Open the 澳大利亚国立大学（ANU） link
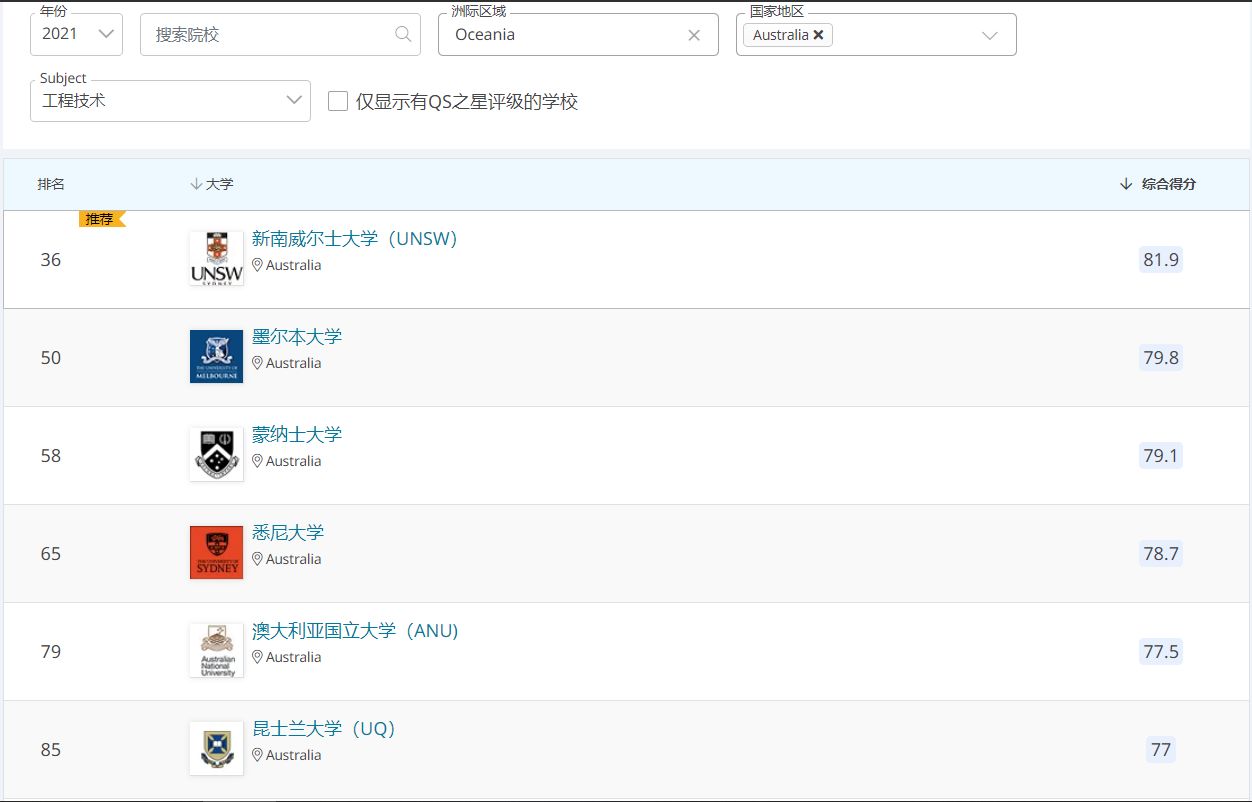Screen dimensions: 1252x802 coord(356,631)
